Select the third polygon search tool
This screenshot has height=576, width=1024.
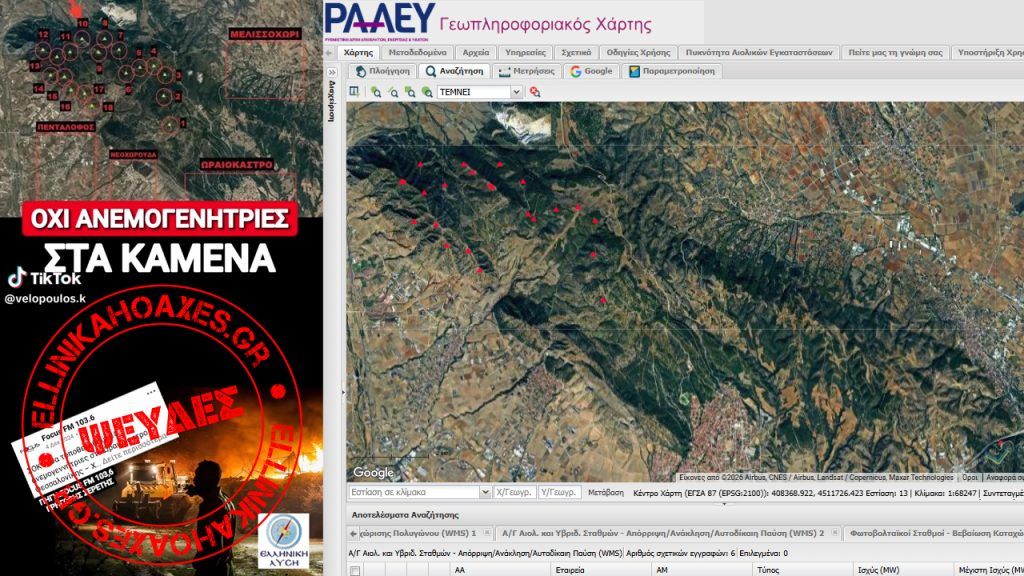410,92
